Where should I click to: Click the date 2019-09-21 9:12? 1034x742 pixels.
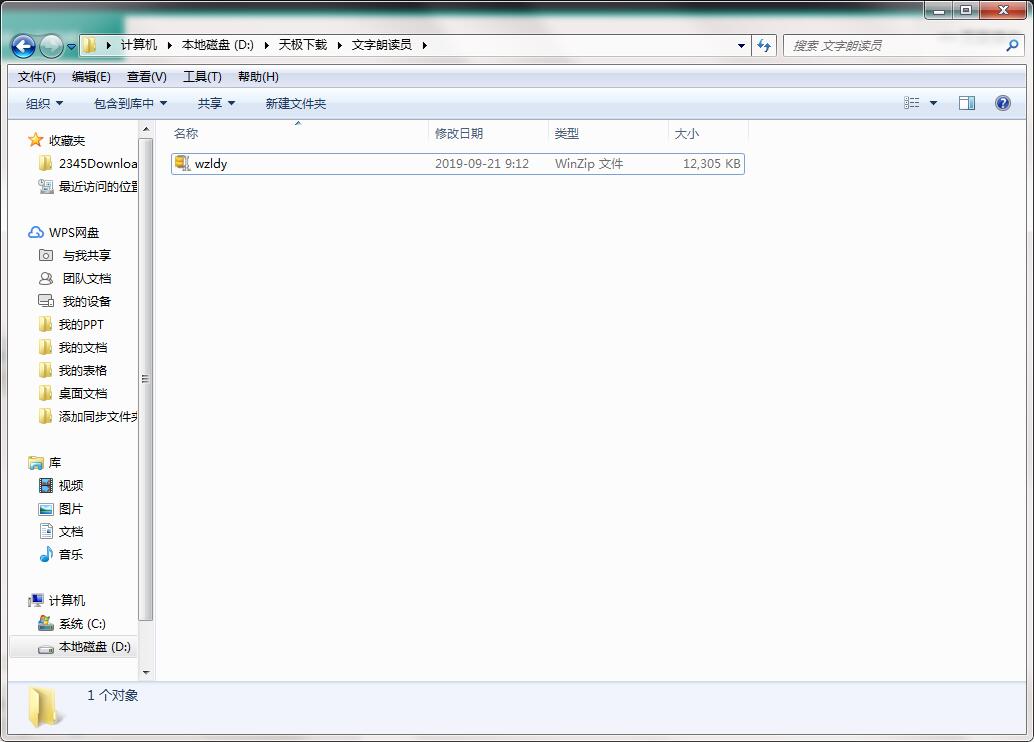[x=481, y=164]
